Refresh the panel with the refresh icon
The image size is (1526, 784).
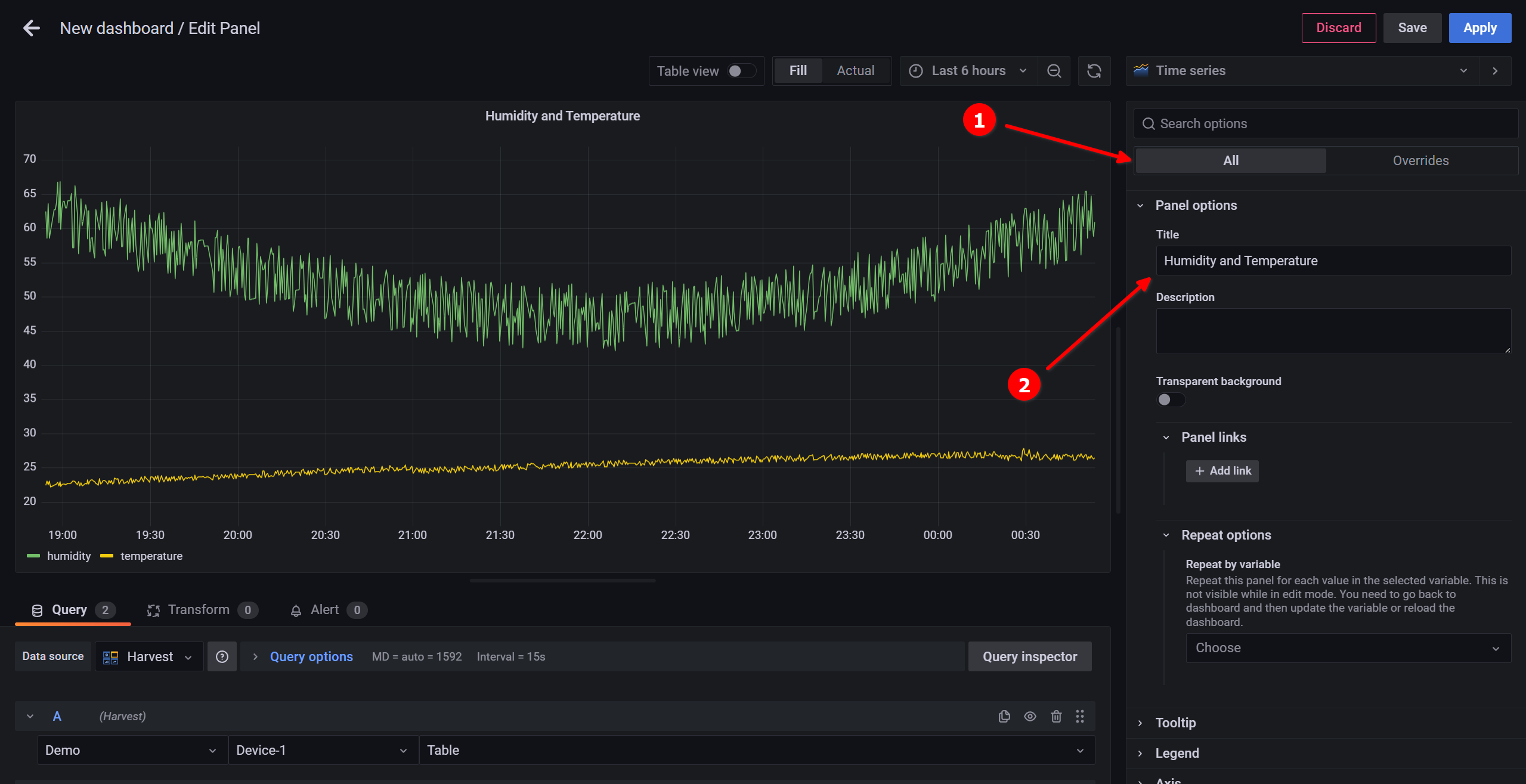(1094, 71)
